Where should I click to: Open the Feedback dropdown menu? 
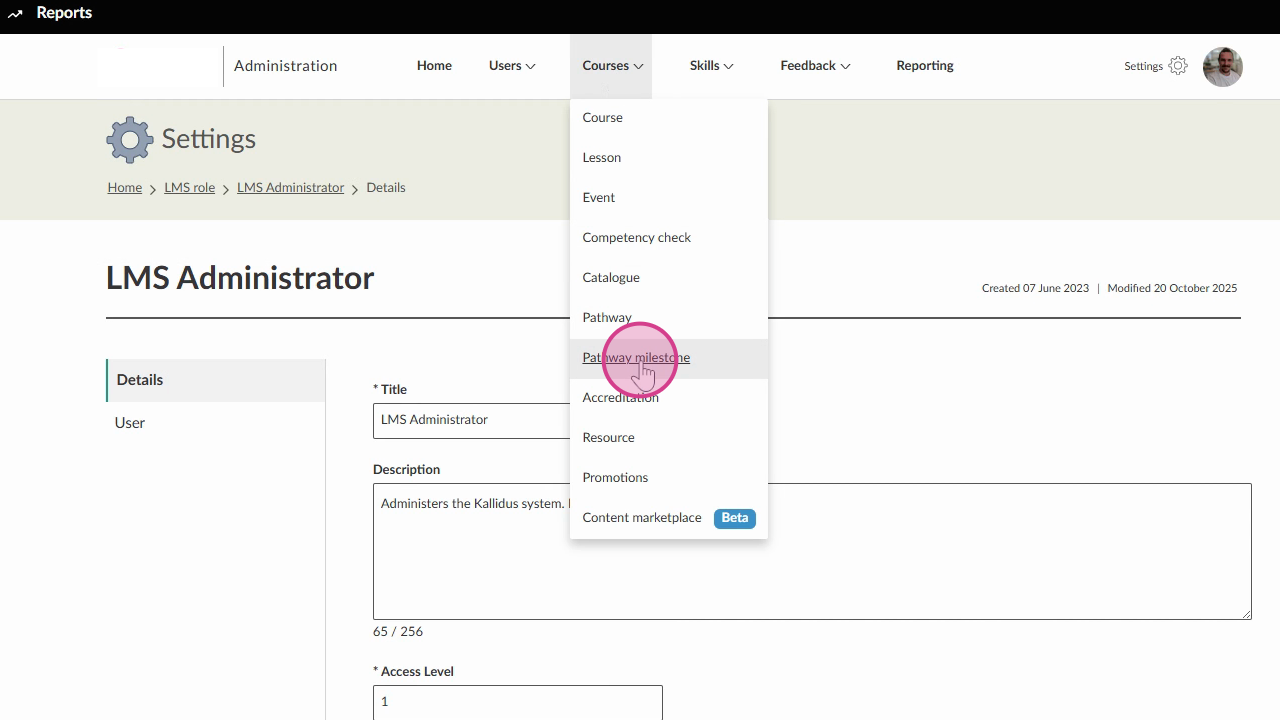click(815, 66)
